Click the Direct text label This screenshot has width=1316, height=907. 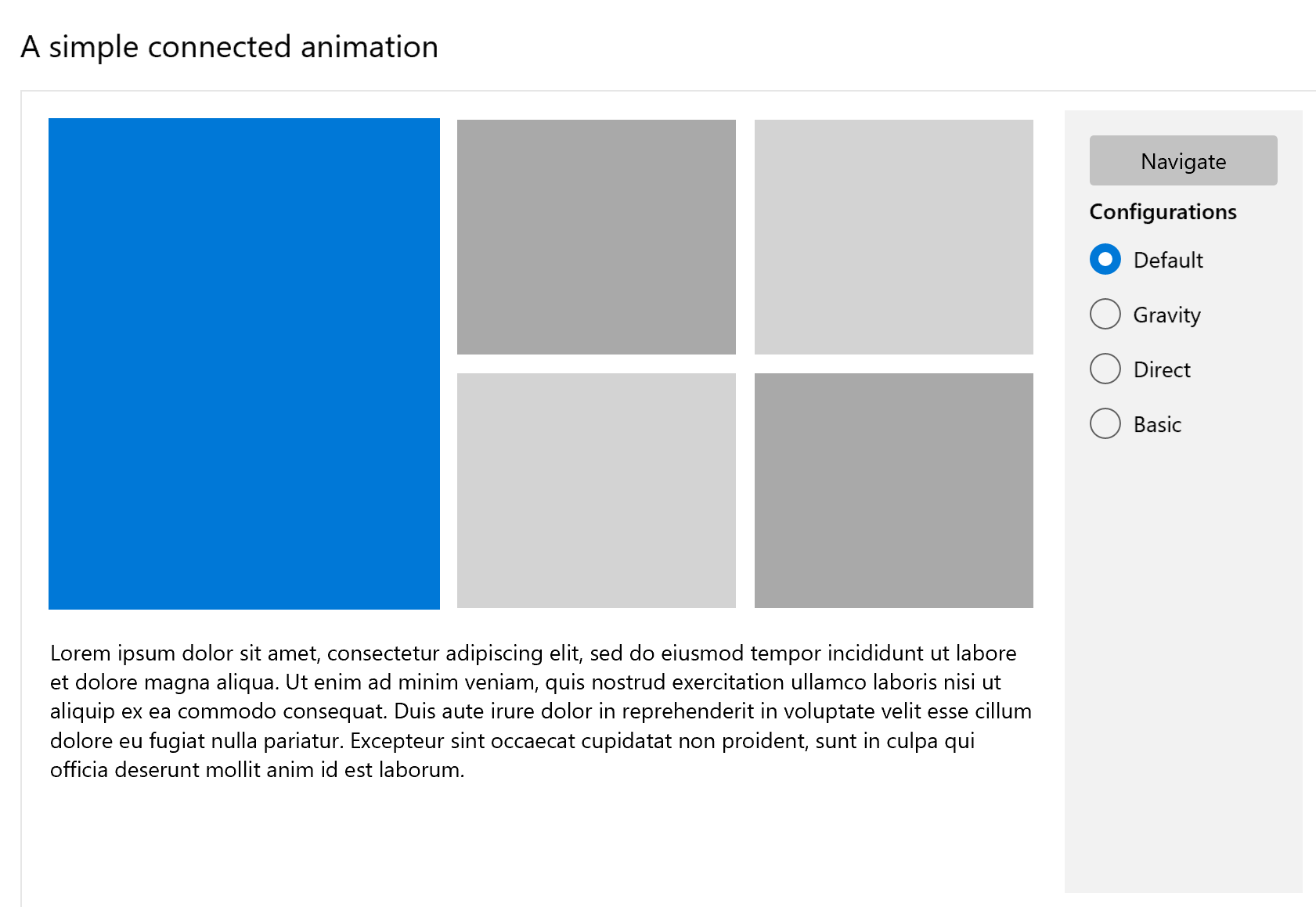click(x=1162, y=369)
